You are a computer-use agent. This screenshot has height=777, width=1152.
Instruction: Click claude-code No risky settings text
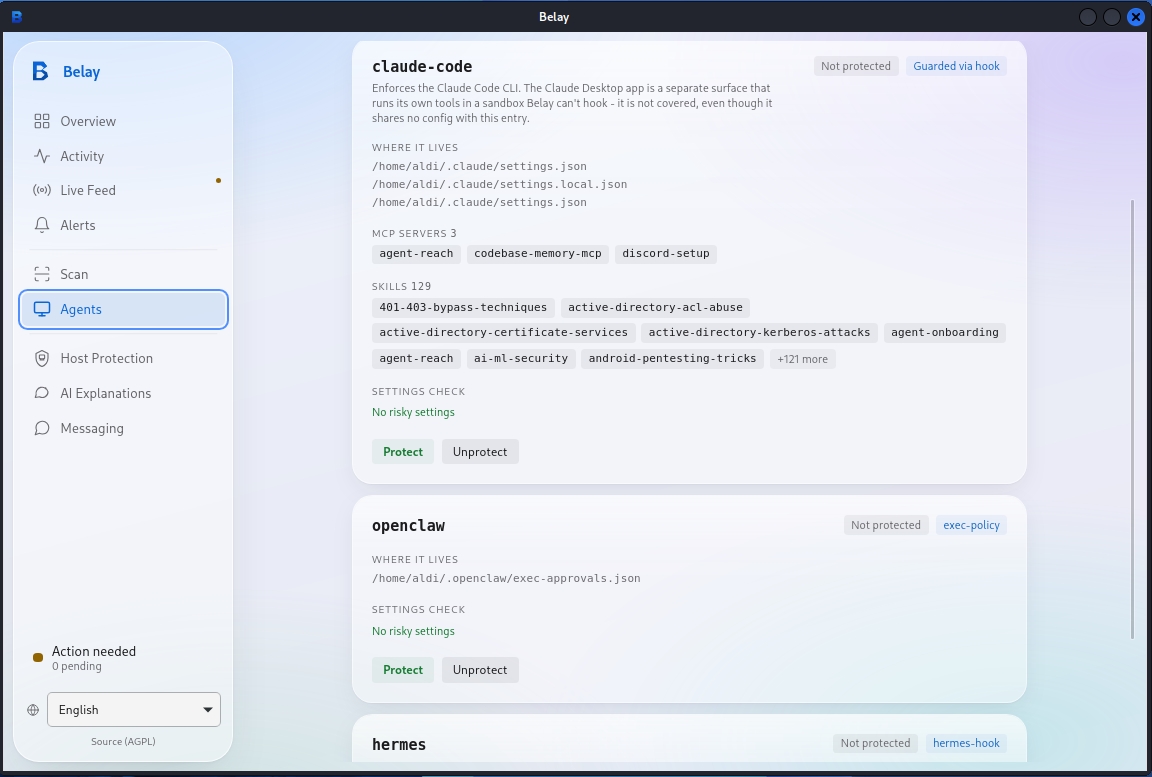click(x=413, y=412)
